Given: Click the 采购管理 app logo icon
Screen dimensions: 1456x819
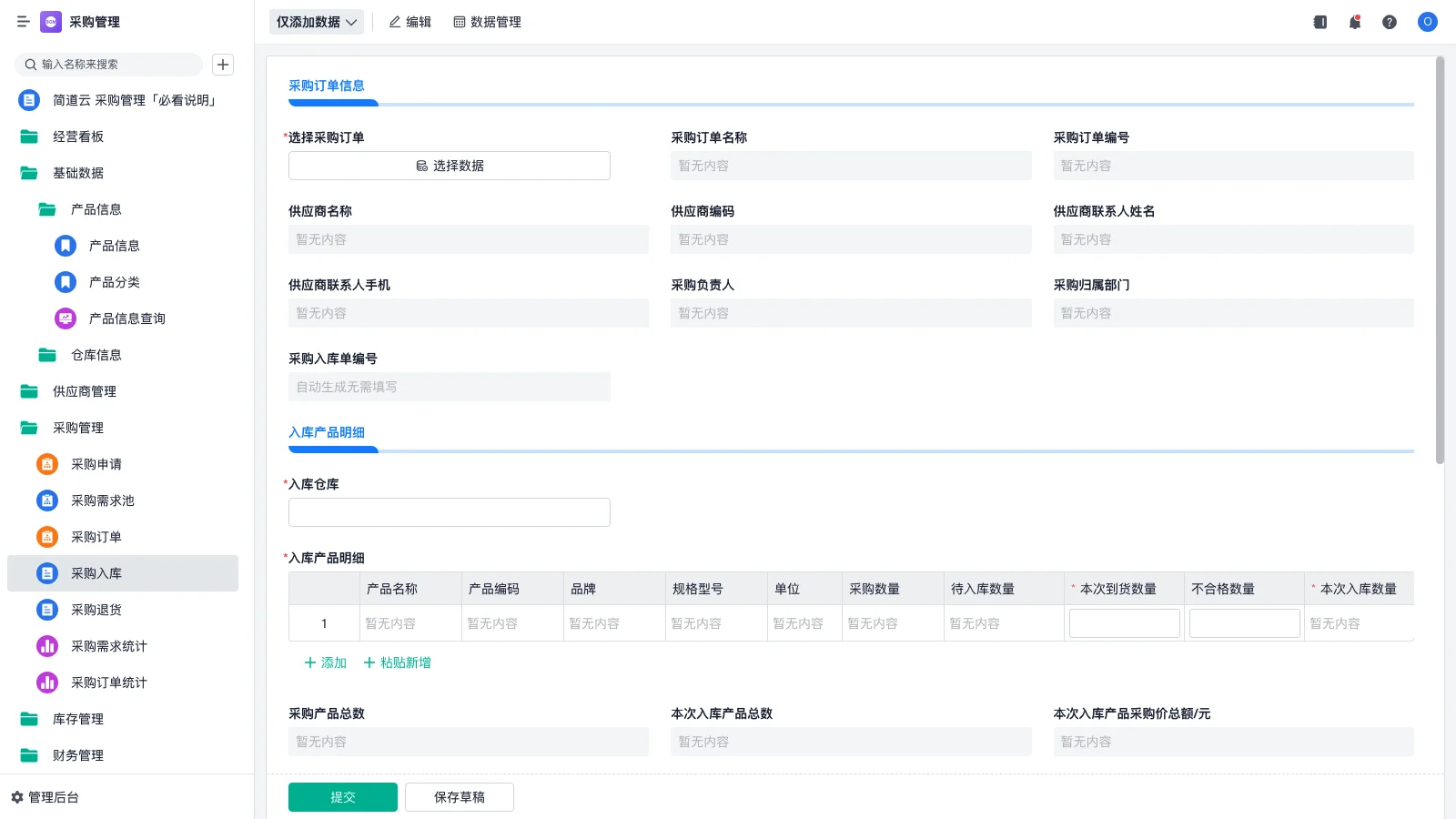Looking at the screenshot, I should click(x=51, y=22).
